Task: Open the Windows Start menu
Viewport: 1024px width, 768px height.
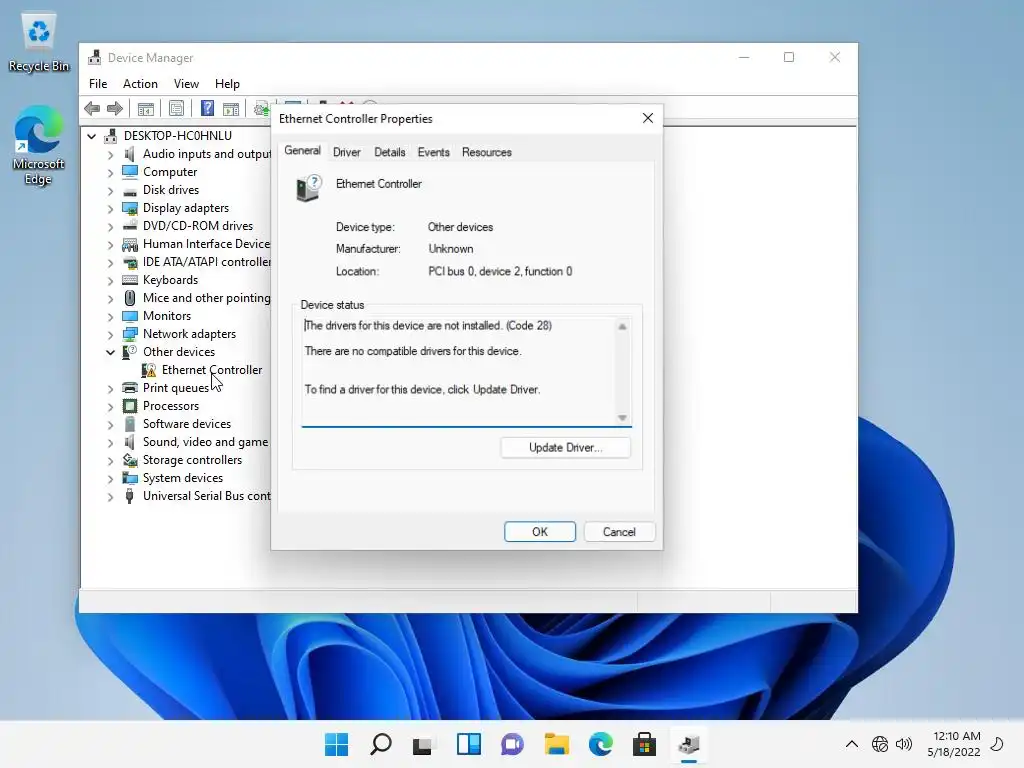Action: (x=336, y=744)
